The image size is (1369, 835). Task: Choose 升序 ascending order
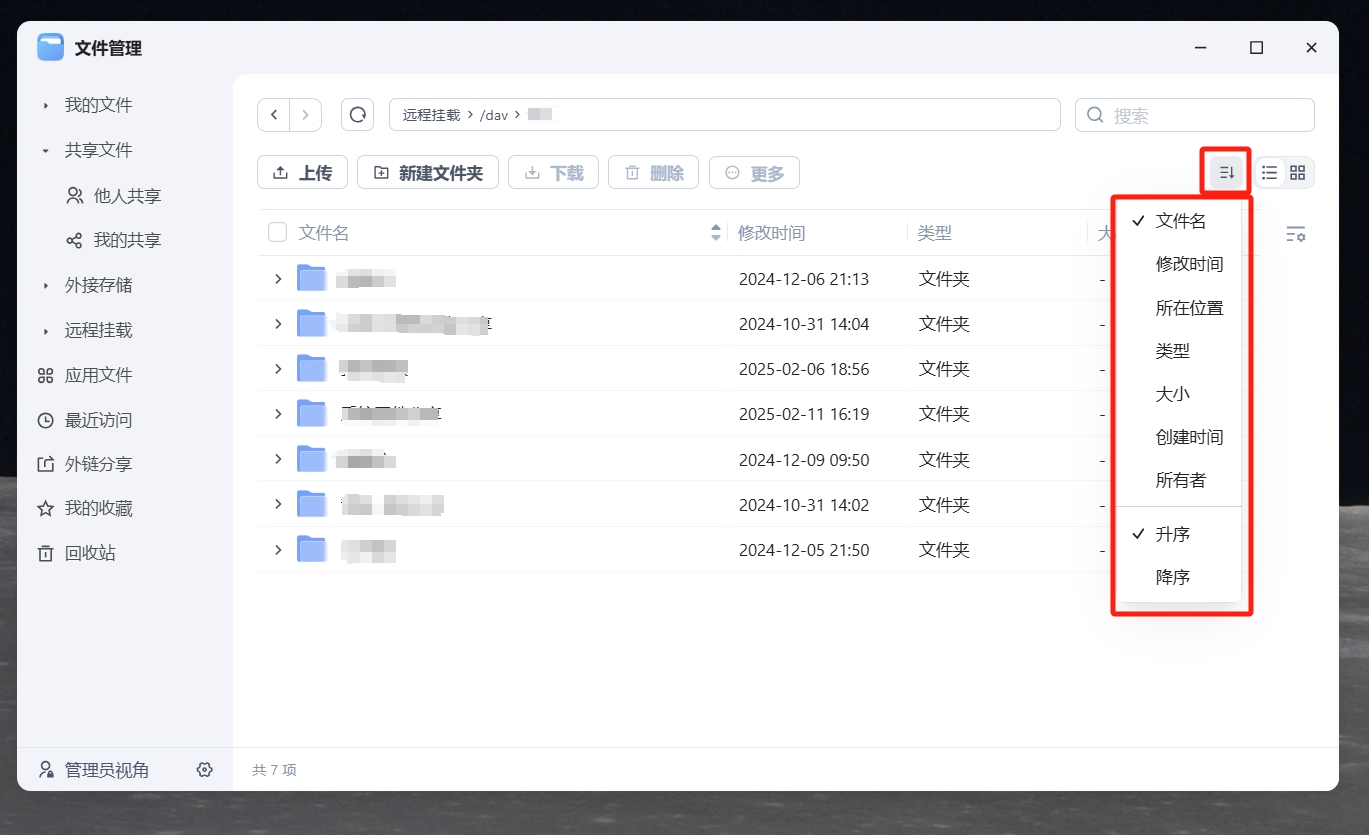(x=1180, y=534)
